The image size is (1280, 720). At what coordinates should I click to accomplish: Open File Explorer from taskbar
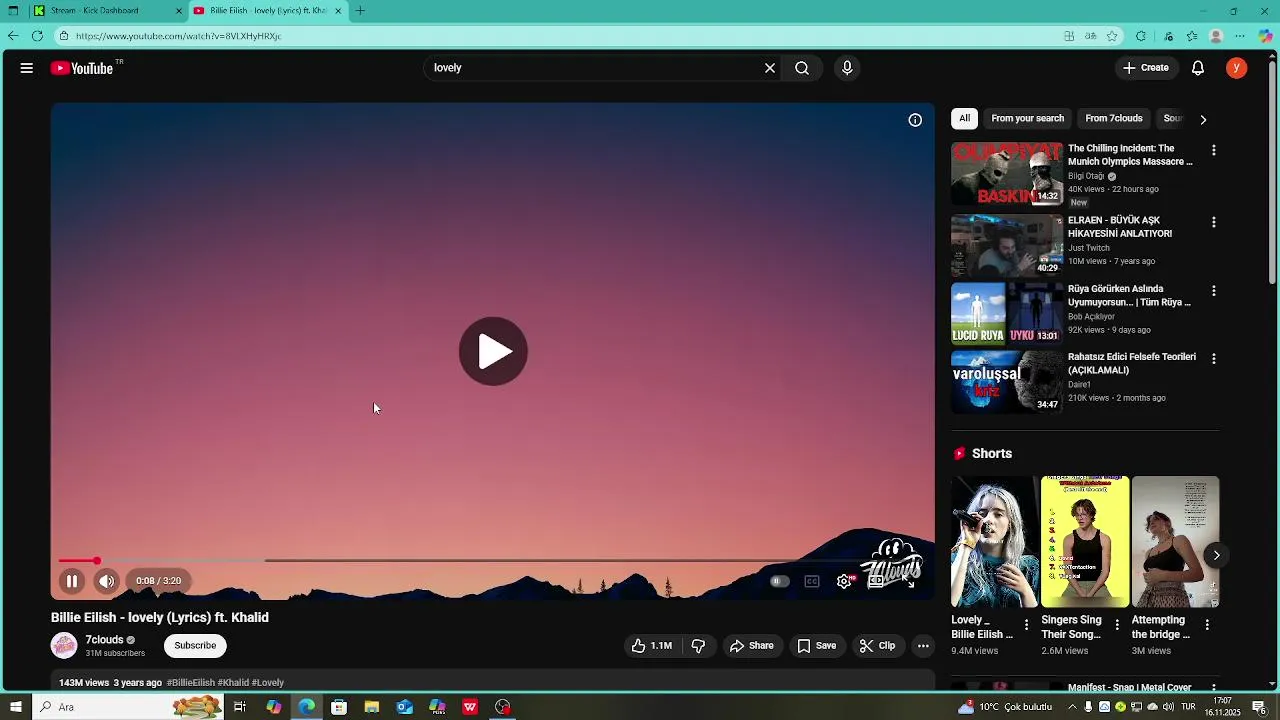point(372,707)
